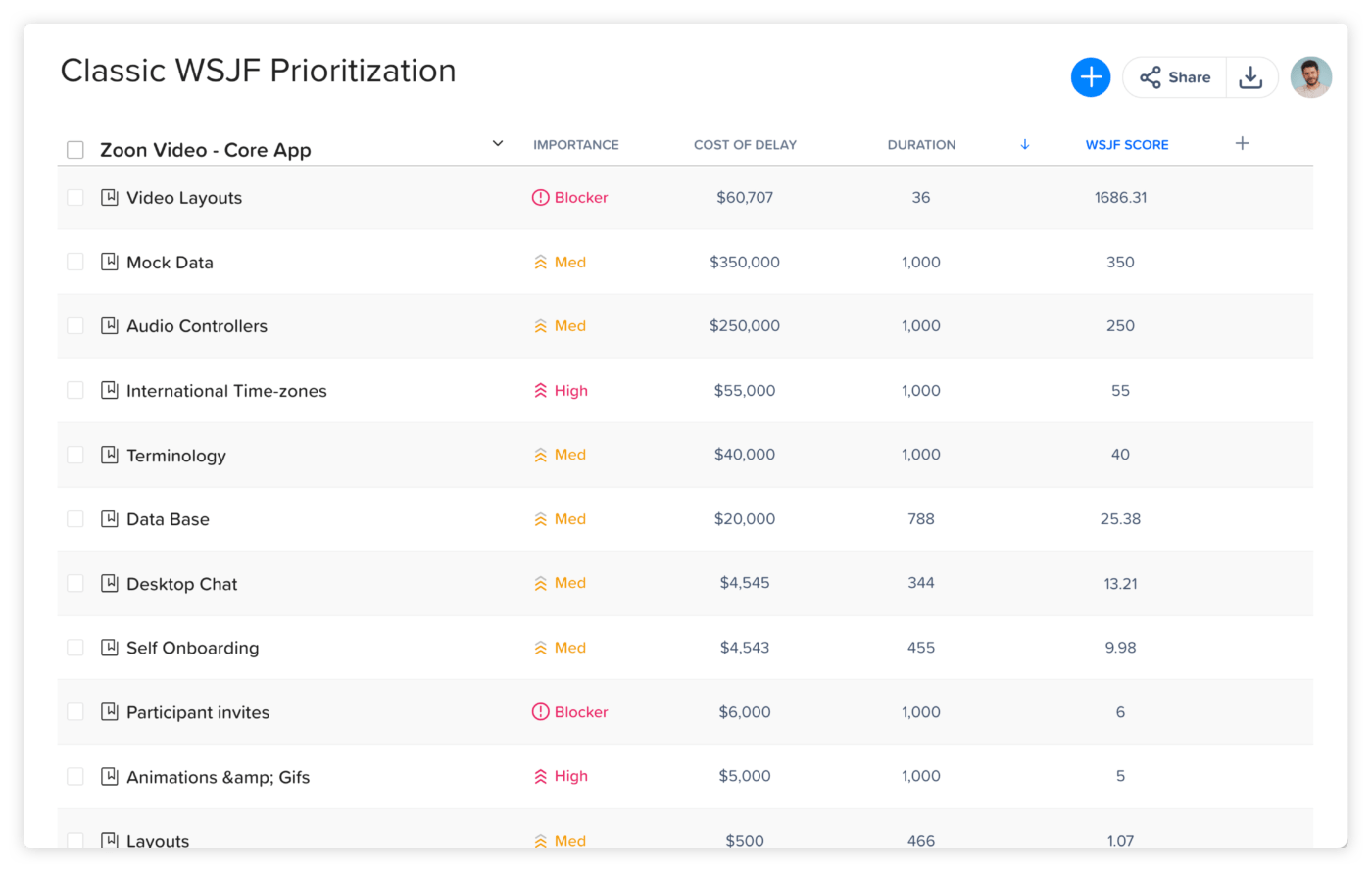This screenshot has height=872, width=1372.
Task: Click the download/export icon
Action: tap(1251, 76)
